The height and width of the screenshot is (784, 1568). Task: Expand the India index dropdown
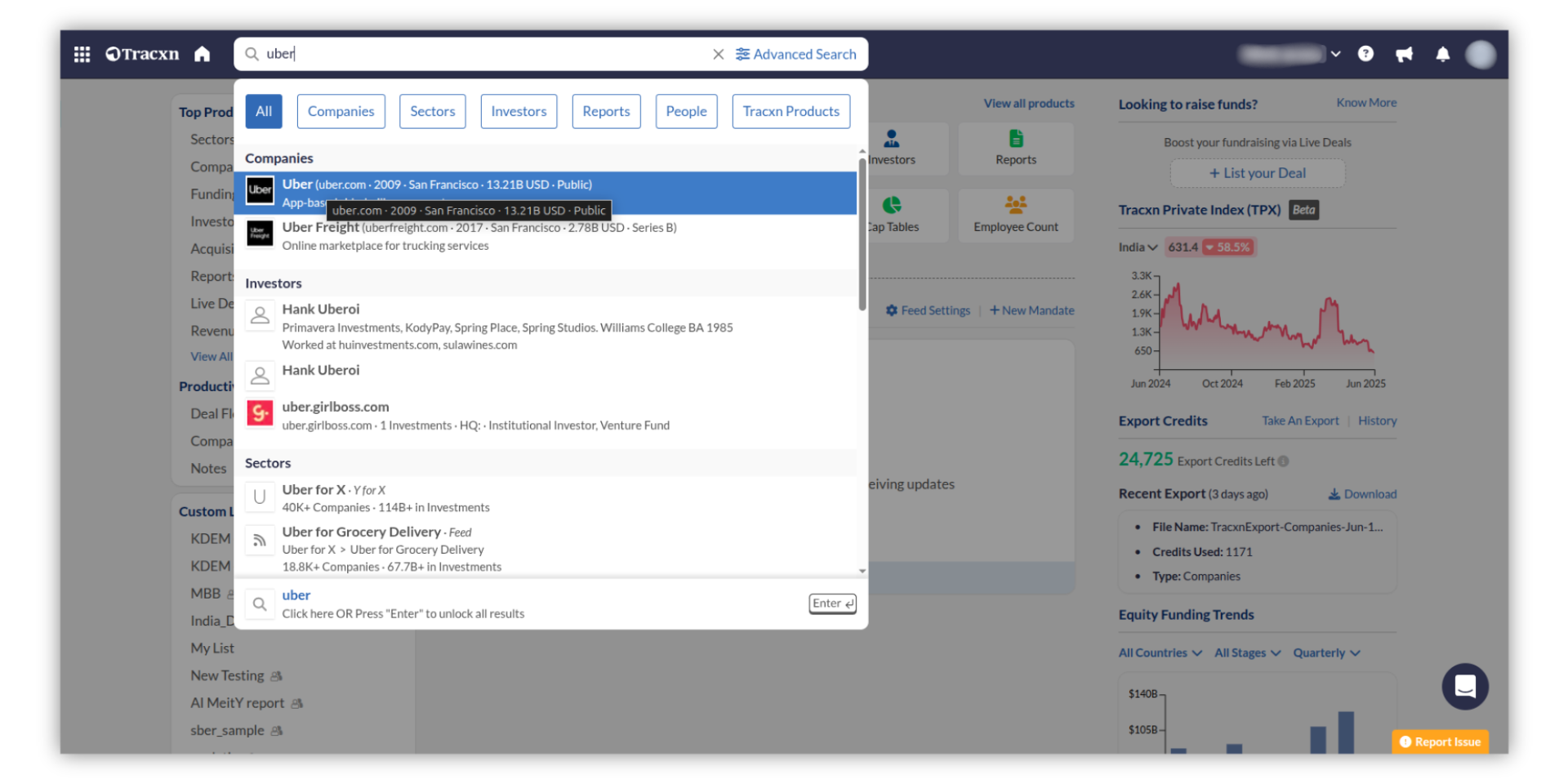[x=1138, y=247]
